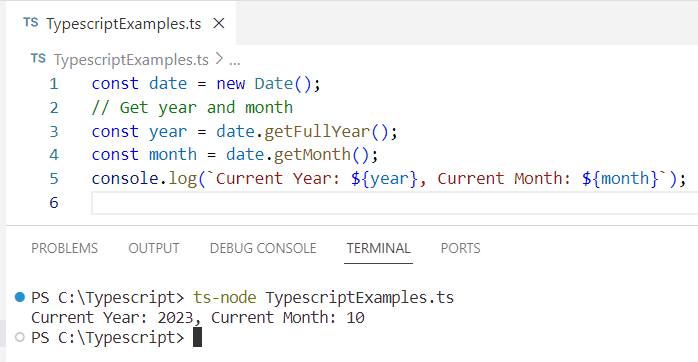Click terminal output 'Current Year: 2023, Current Month: 10'

tap(198, 317)
